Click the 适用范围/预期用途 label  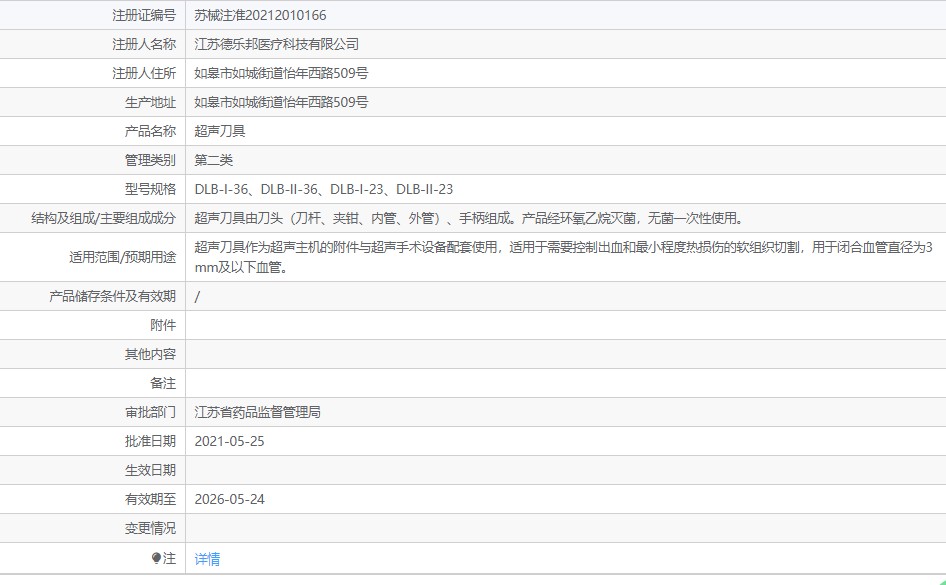pyautogui.click(x=122, y=257)
